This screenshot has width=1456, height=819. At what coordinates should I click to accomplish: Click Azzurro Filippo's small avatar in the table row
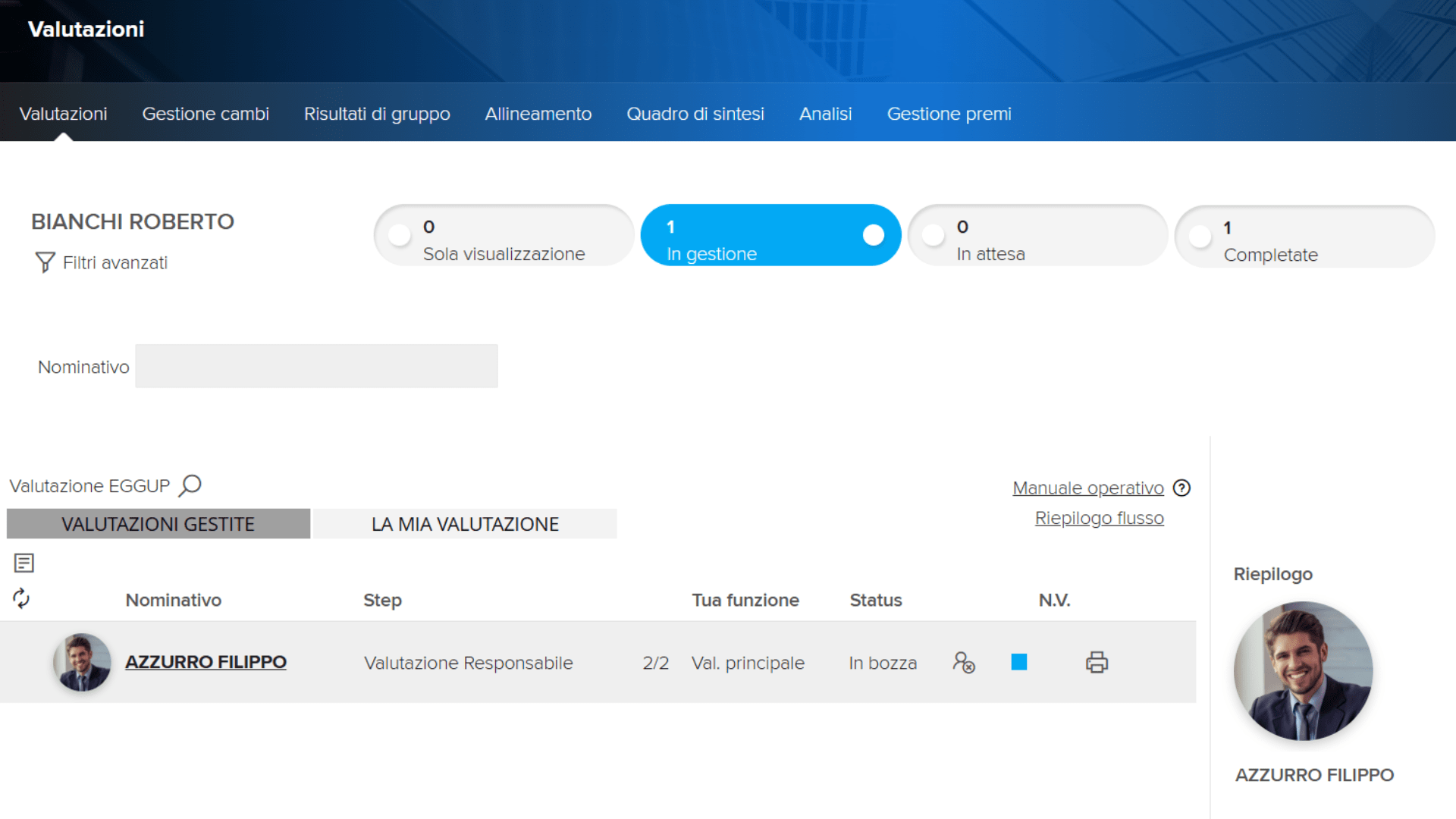(82, 662)
